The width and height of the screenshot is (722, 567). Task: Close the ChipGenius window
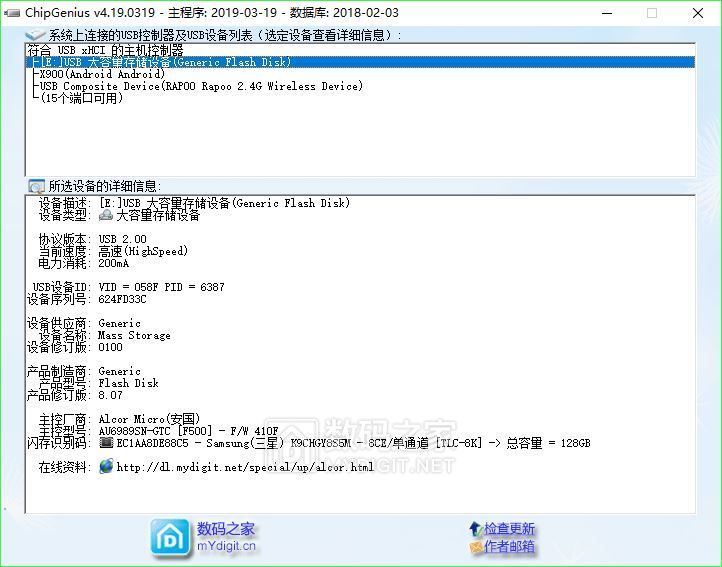pos(698,13)
